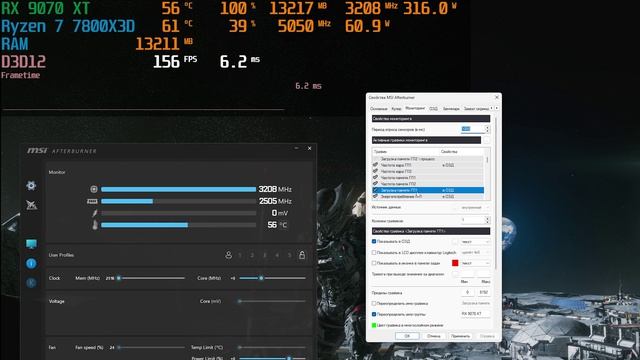This screenshot has width=640, height=360.
Task: Click the sensor polling period input field
Action: pos(472,129)
